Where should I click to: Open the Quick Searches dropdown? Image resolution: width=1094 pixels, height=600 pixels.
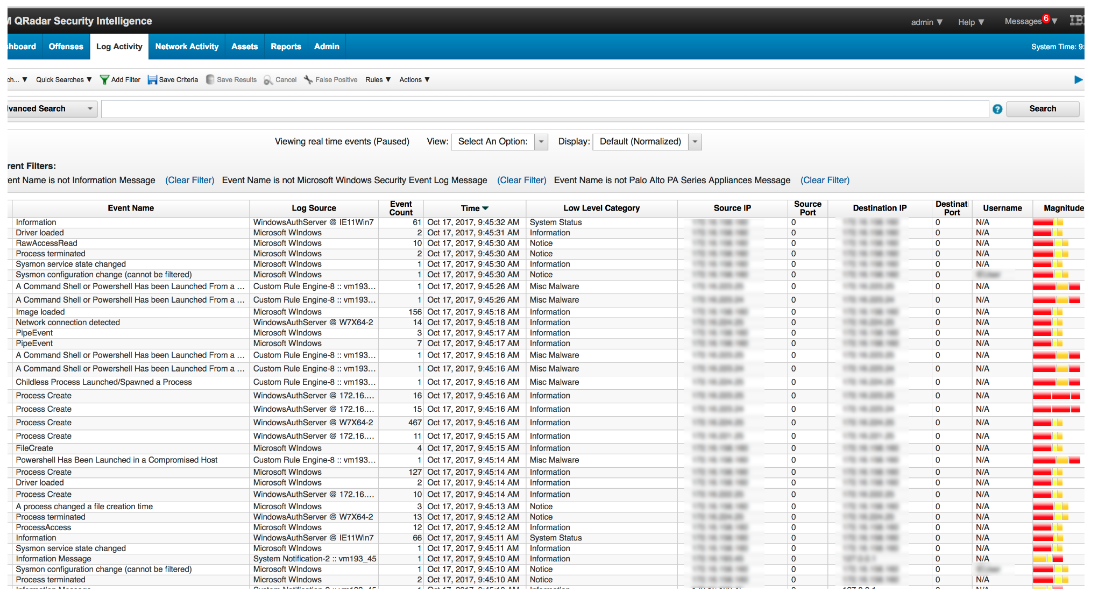(x=64, y=80)
